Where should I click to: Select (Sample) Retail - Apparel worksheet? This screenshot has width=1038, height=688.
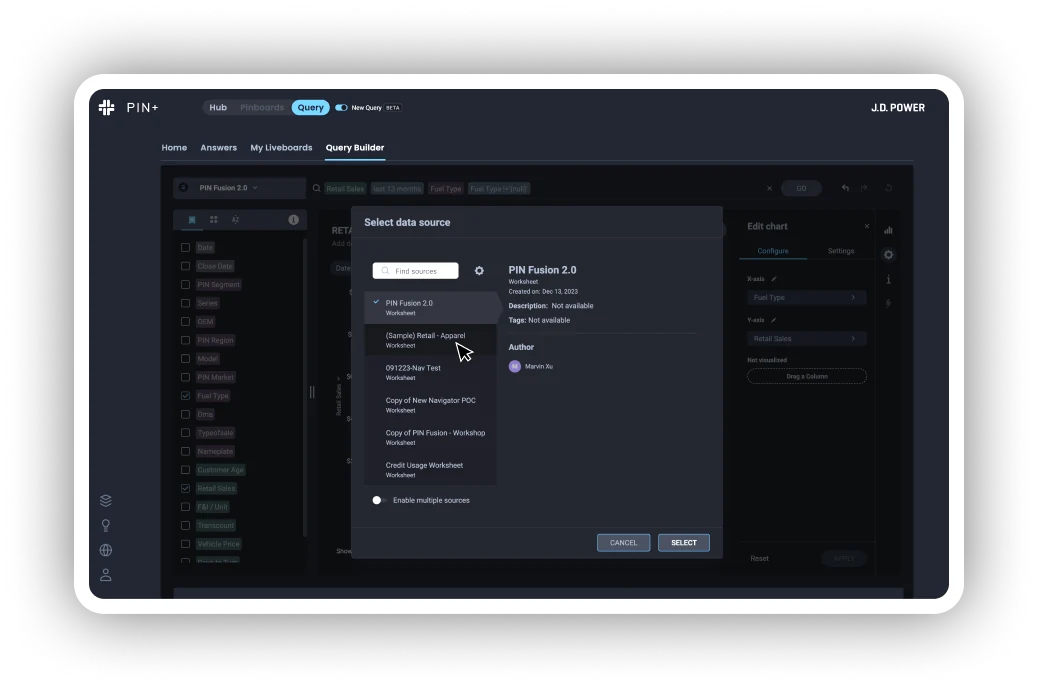click(430, 340)
